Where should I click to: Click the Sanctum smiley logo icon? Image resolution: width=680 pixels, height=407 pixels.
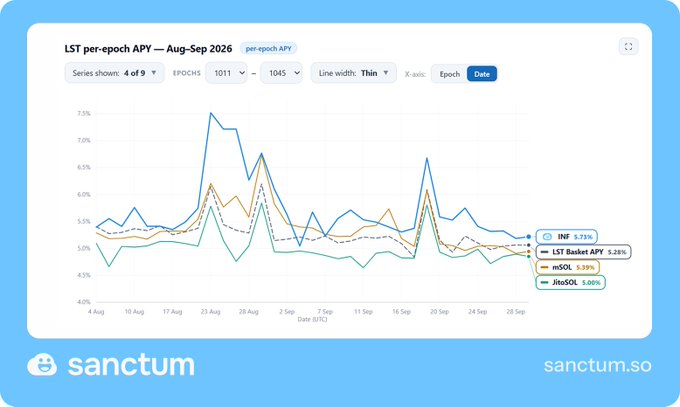click(x=42, y=364)
